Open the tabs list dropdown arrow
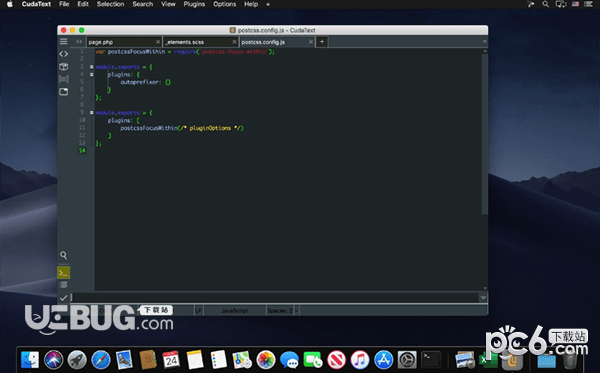Viewport: 600px width, 373px height. (484, 41)
